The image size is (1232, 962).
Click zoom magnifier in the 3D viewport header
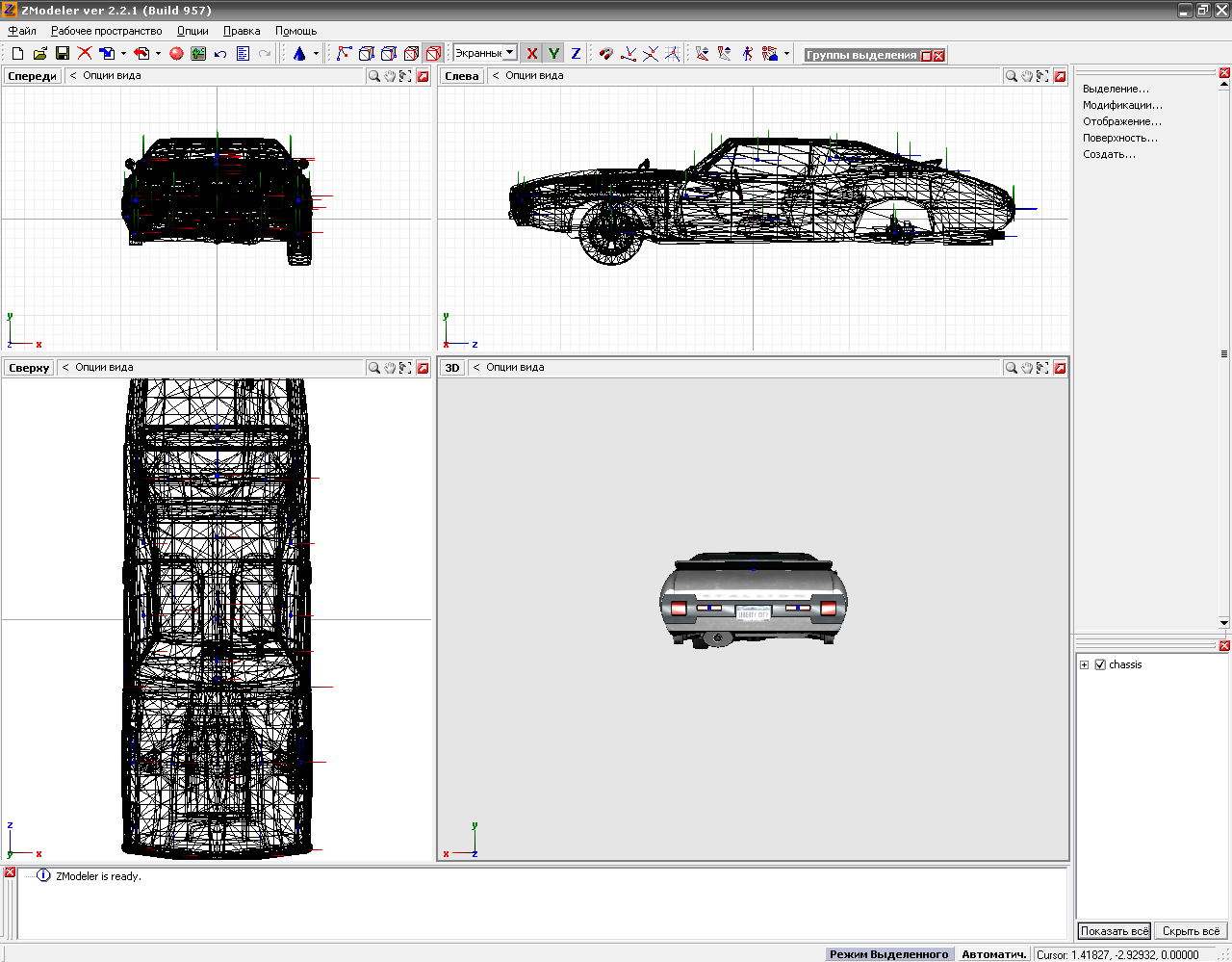pyautogui.click(x=1012, y=368)
